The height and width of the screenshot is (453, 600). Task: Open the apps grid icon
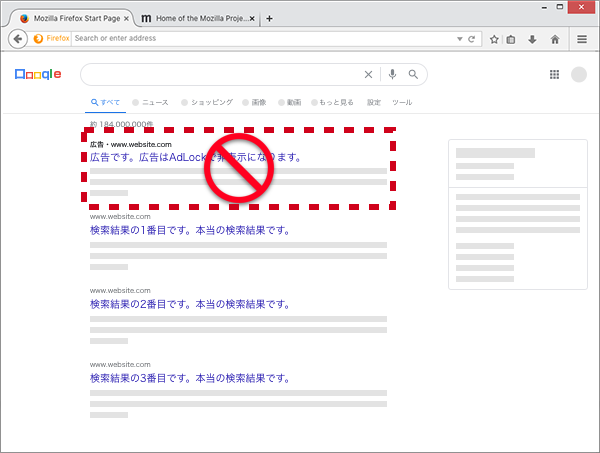[x=554, y=75]
